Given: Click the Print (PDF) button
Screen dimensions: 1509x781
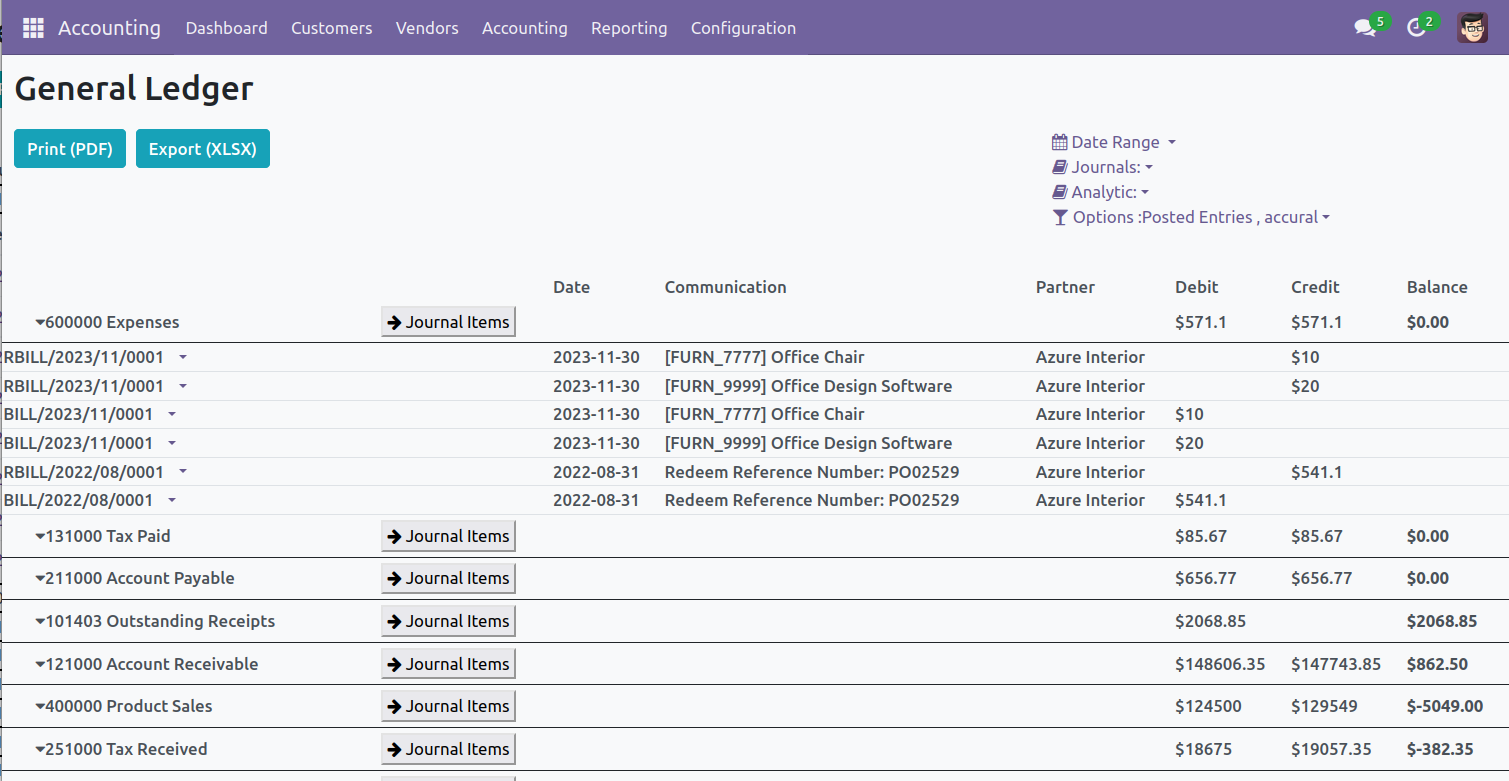Looking at the screenshot, I should [x=70, y=149].
